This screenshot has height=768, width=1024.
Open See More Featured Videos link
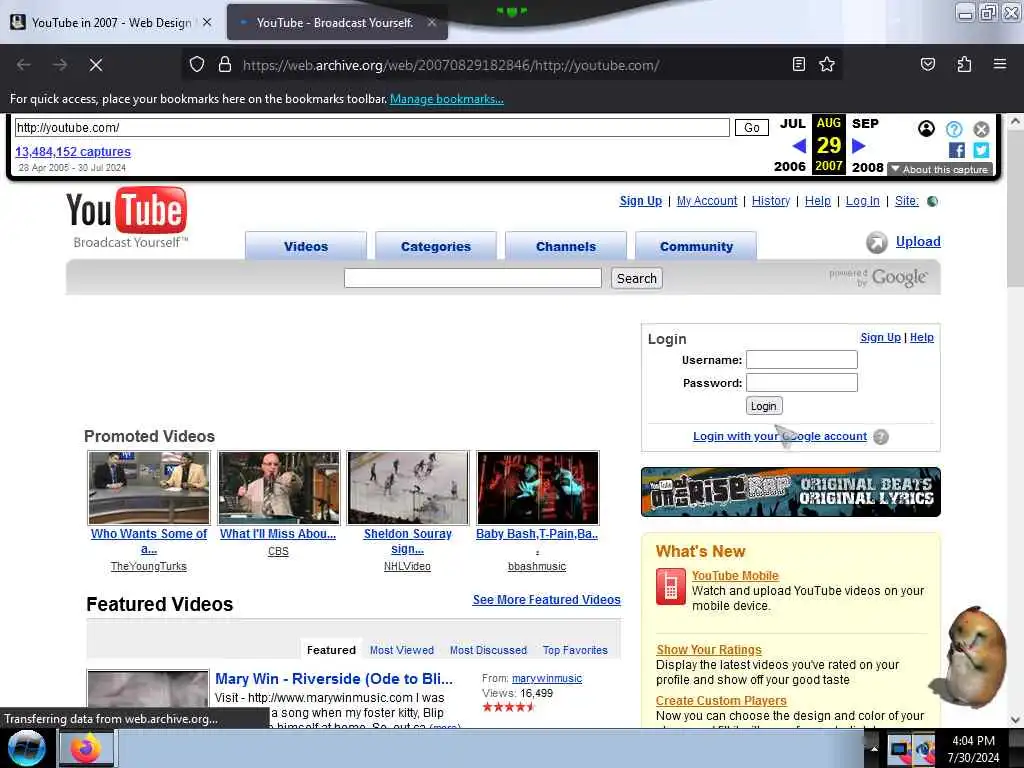[x=547, y=600]
